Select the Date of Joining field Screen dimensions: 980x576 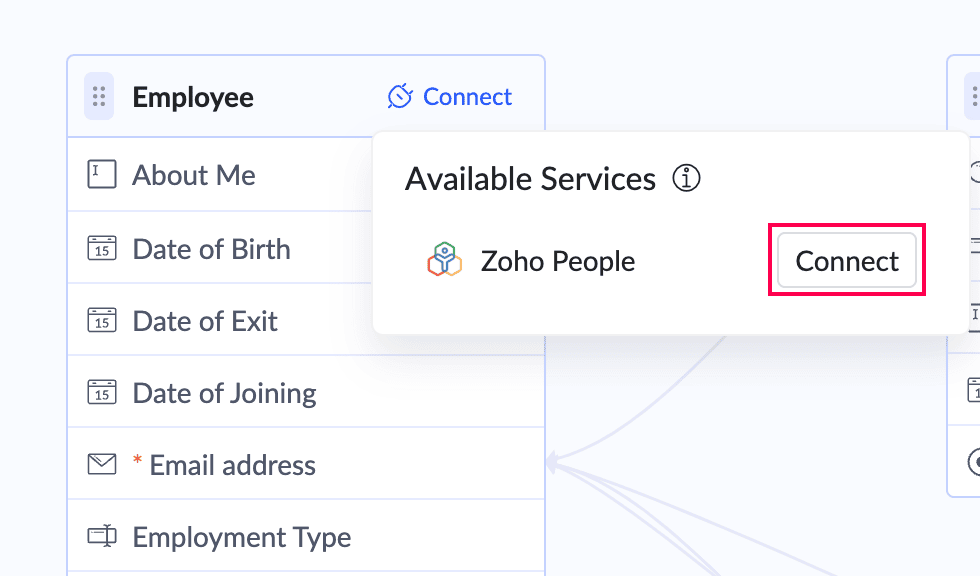tap(306, 392)
